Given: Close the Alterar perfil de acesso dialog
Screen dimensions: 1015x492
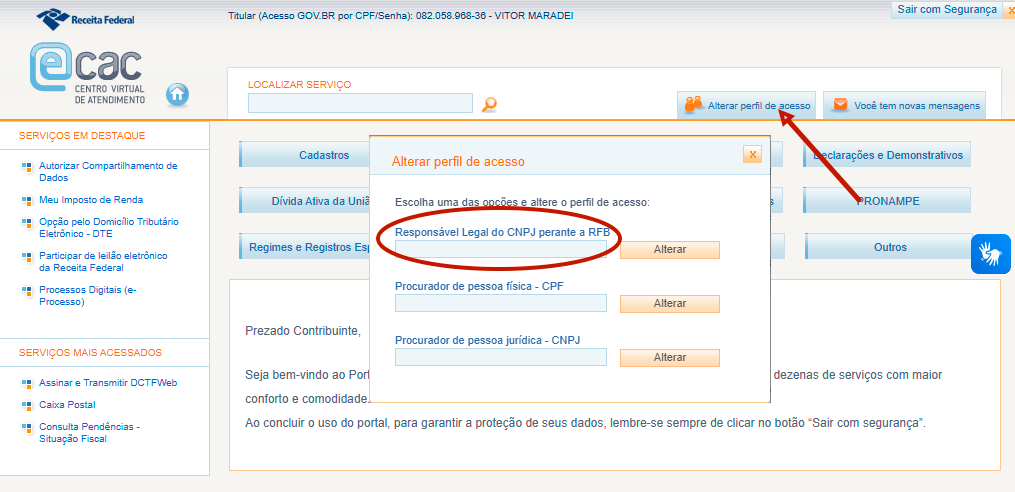Looking at the screenshot, I should click(x=752, y=154).
